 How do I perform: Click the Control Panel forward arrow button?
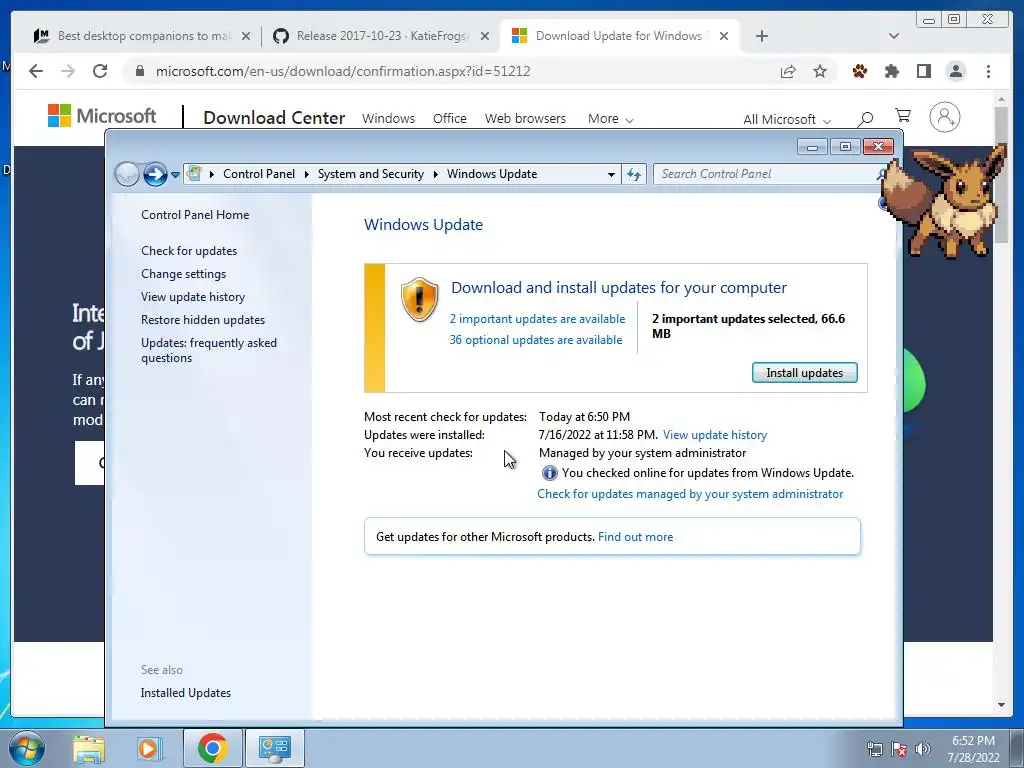coord(155,174)
